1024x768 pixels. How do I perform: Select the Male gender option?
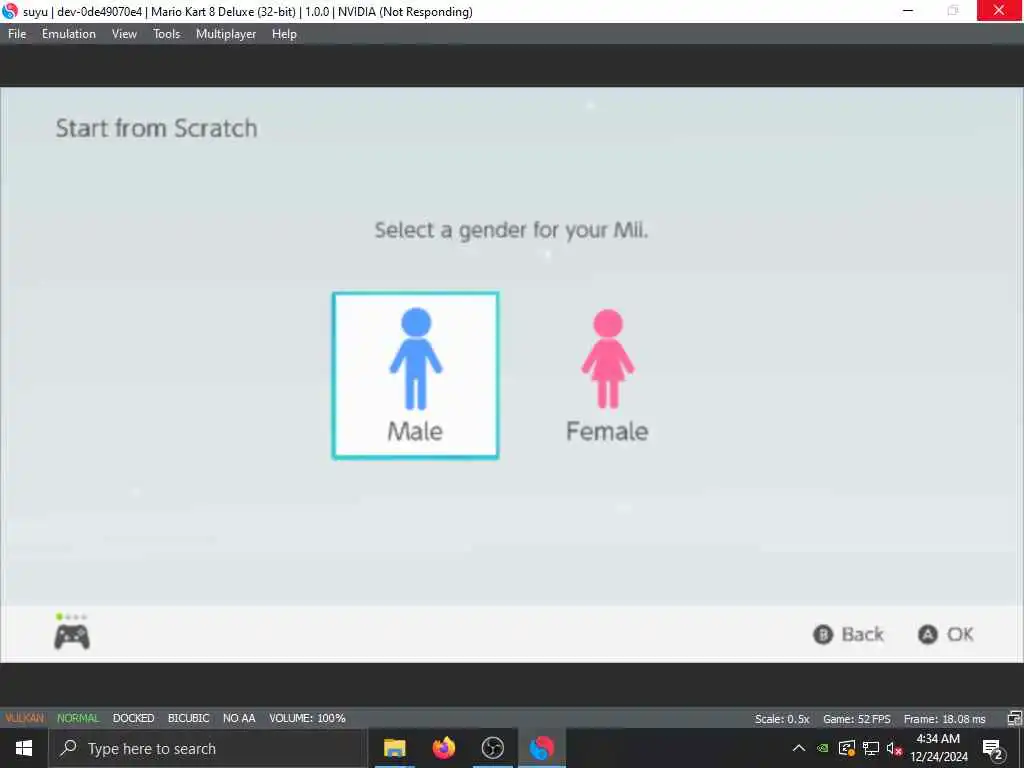click(415, 376)
